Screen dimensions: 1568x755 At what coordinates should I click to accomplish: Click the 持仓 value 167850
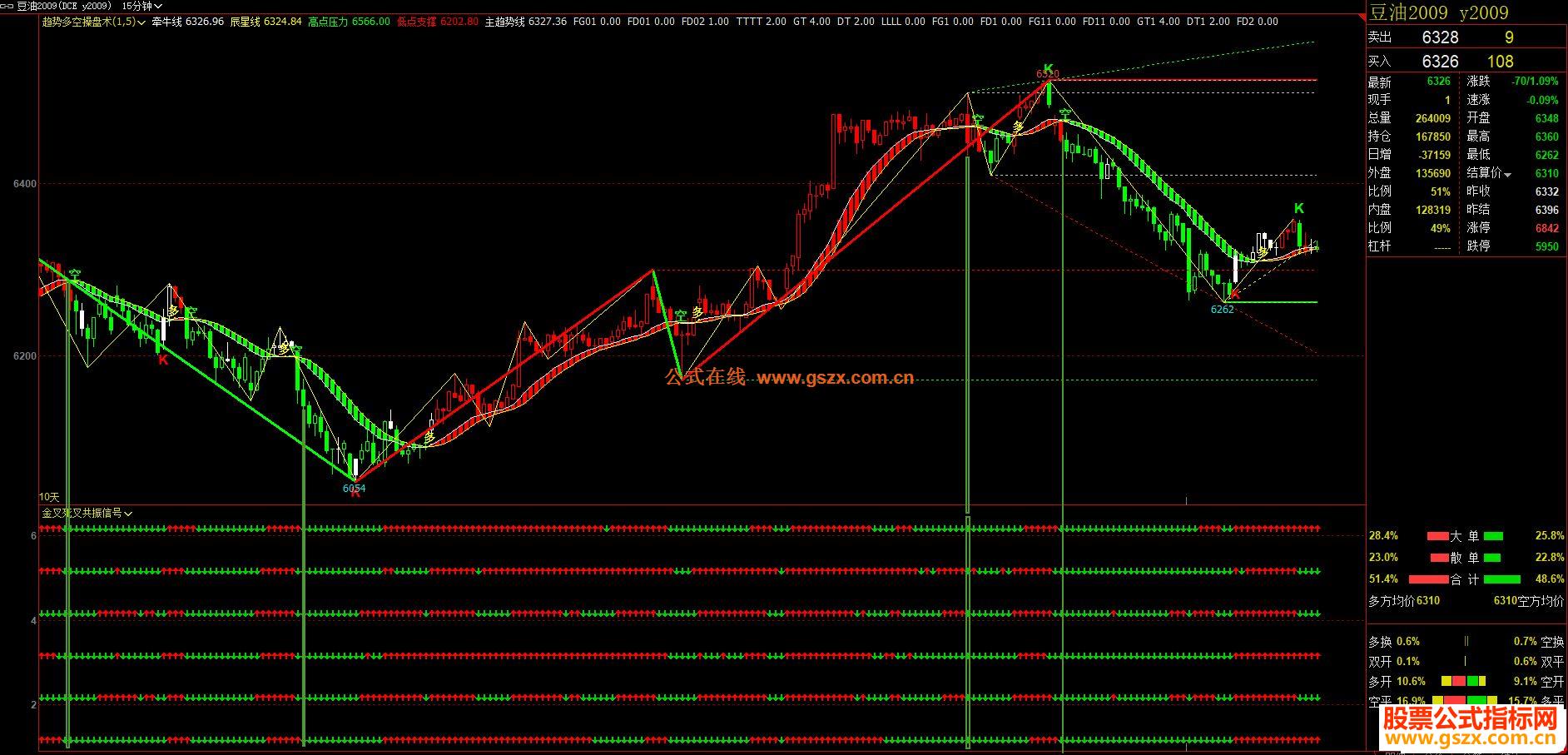pyautogui.click(x=1432, y=137)
